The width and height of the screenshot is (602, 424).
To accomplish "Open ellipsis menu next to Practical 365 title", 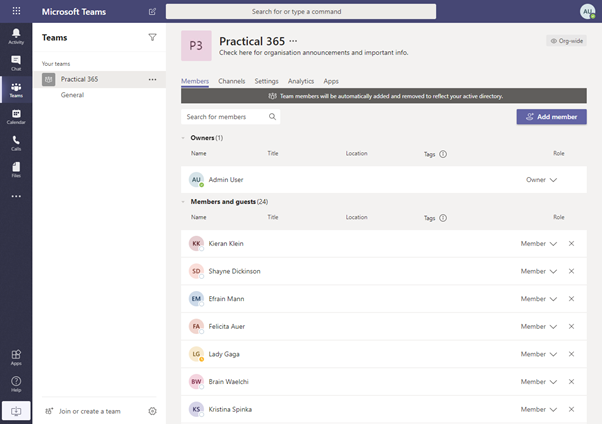I will coord(293,41).
